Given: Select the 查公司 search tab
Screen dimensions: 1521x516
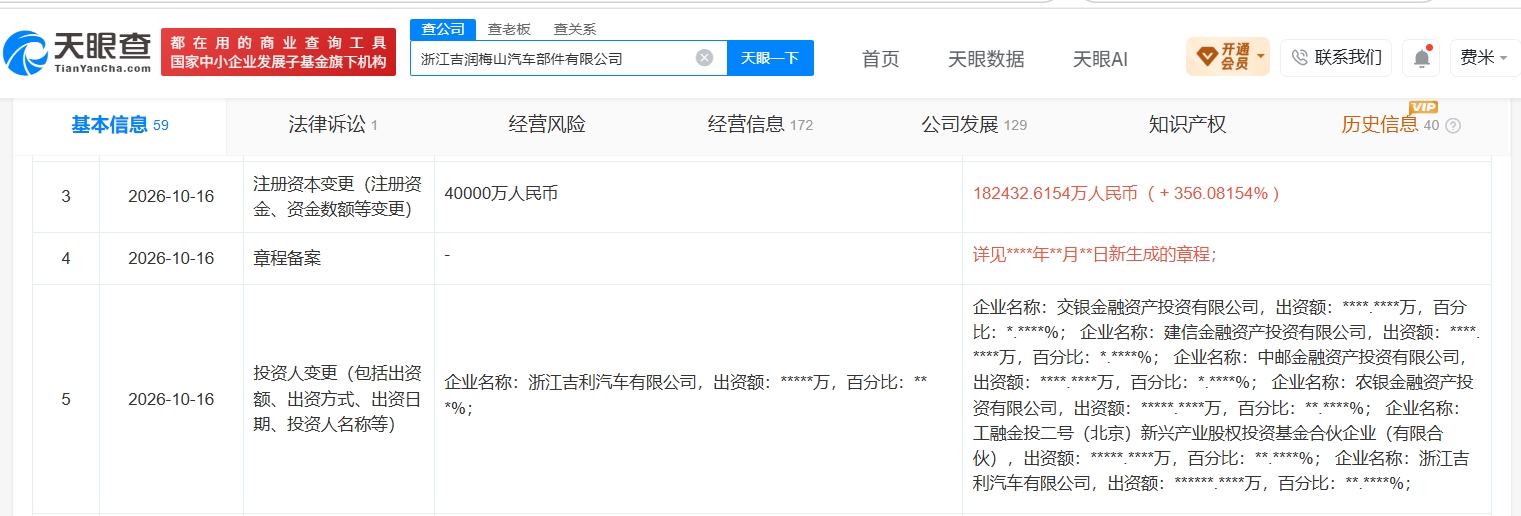Looking at the screenshot, I should point(443,29).
